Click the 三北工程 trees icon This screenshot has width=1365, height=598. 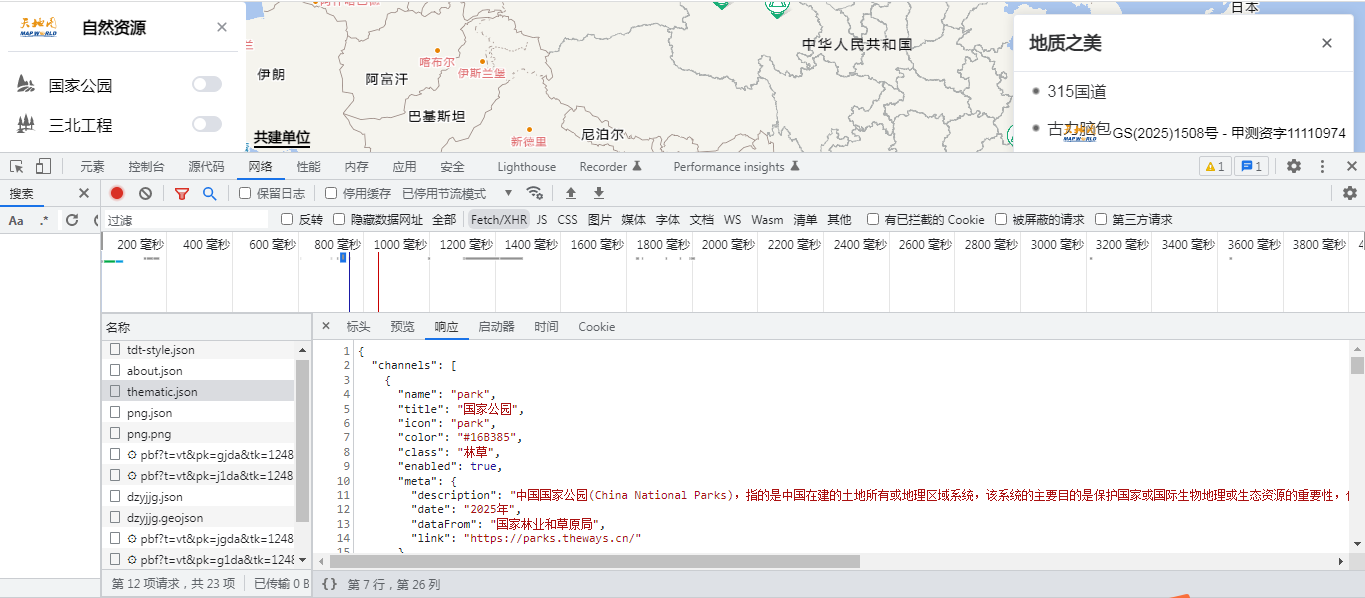click(x=26, y=125)
